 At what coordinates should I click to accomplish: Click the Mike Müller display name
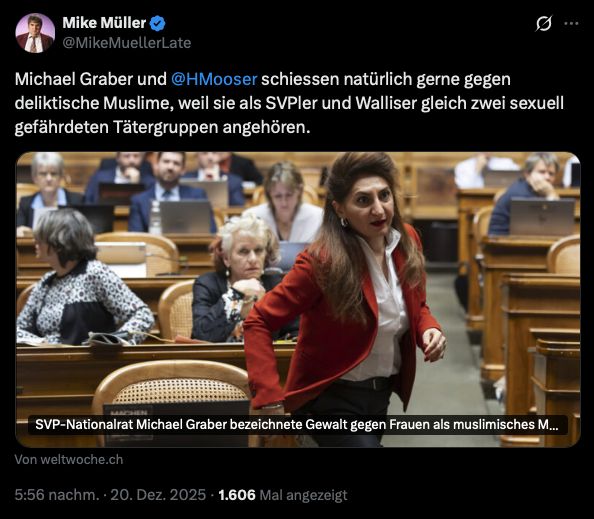point(104,23)
